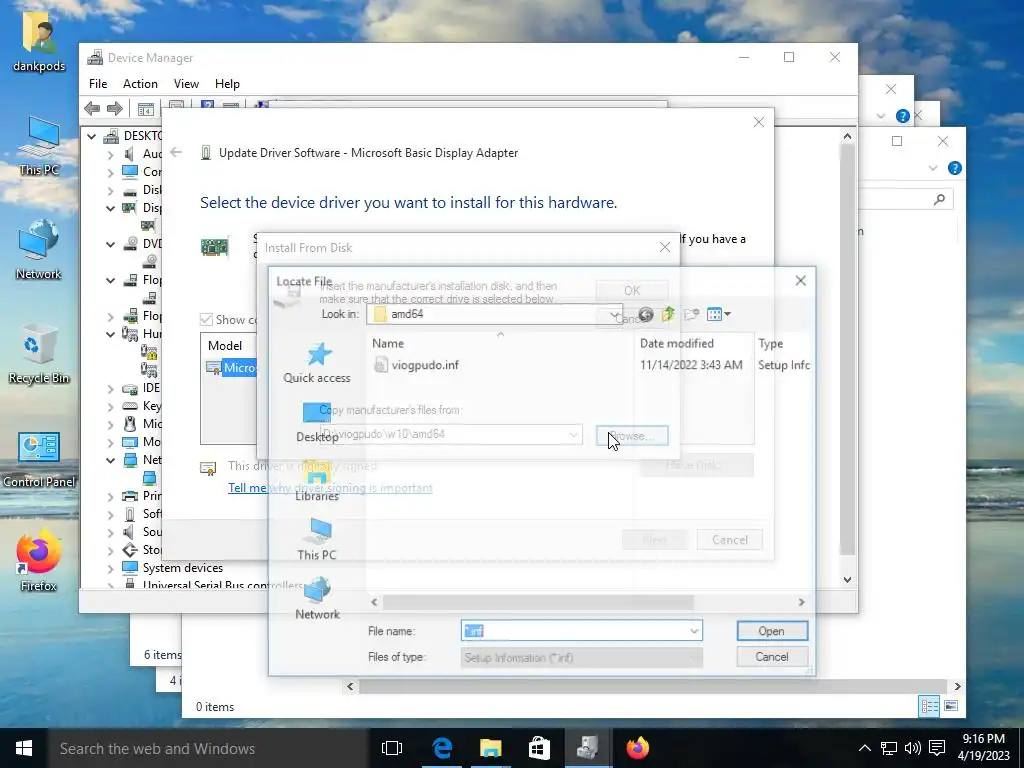Expand the System devices tree node
Viewport: 1024px width, 768px height.
coord(110,568)
